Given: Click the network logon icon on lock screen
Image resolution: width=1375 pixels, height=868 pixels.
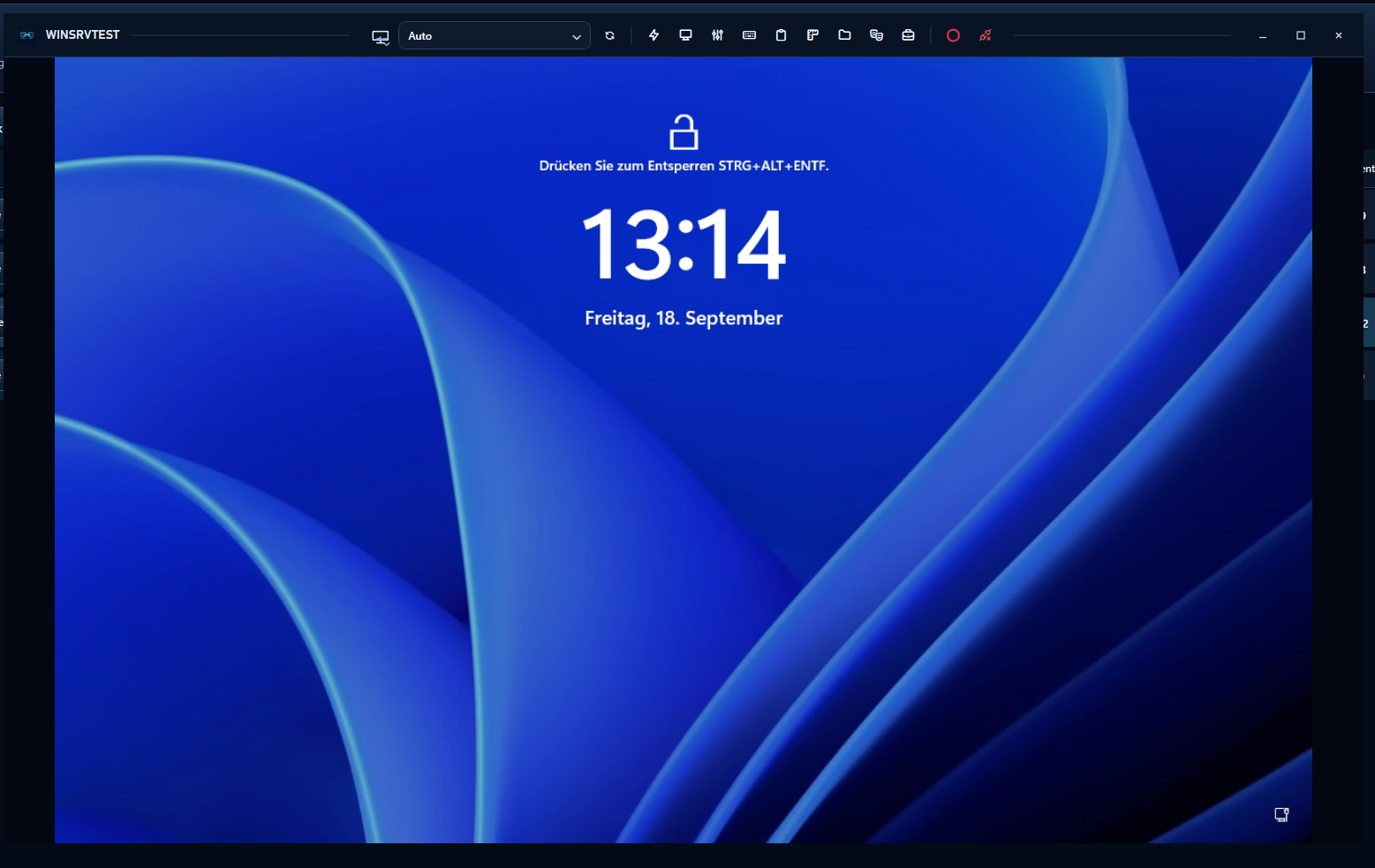Looking at the screenshot, I should tap(1281, 814).
